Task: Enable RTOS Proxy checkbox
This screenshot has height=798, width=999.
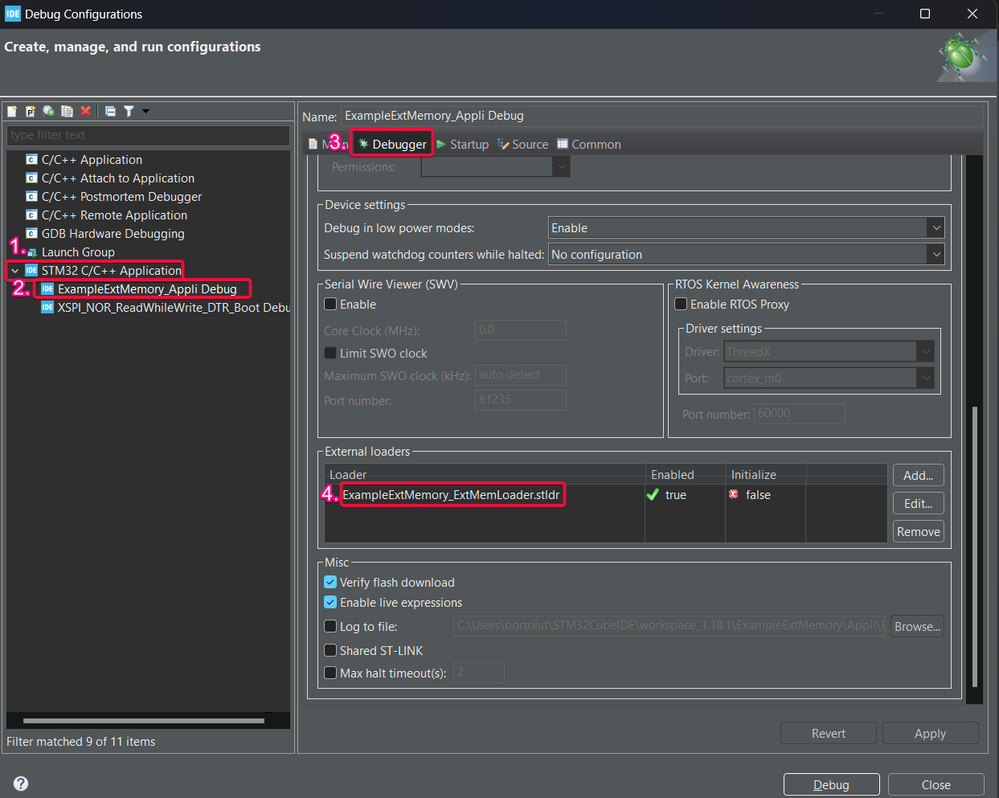Action: pos(680,304)
